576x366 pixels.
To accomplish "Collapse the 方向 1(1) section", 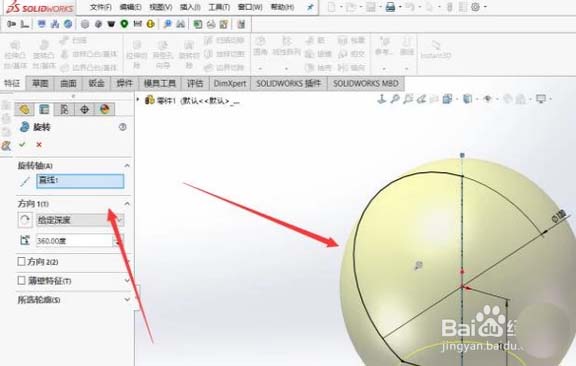I will (x=127, y=204).
